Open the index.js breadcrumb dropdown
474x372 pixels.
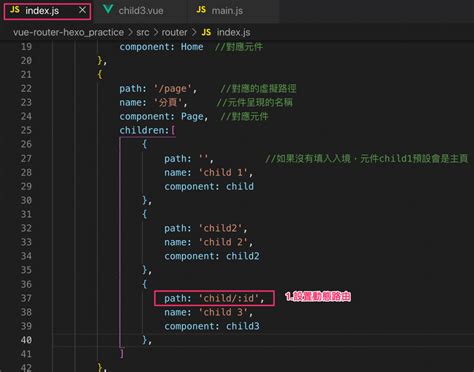point(233,32)
